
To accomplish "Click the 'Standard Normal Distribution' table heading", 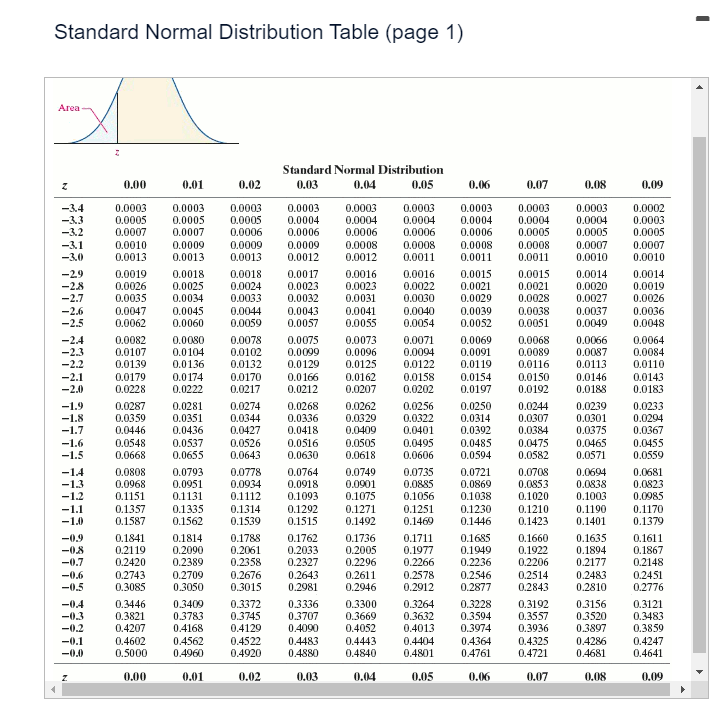I will [x=363, y=170].
